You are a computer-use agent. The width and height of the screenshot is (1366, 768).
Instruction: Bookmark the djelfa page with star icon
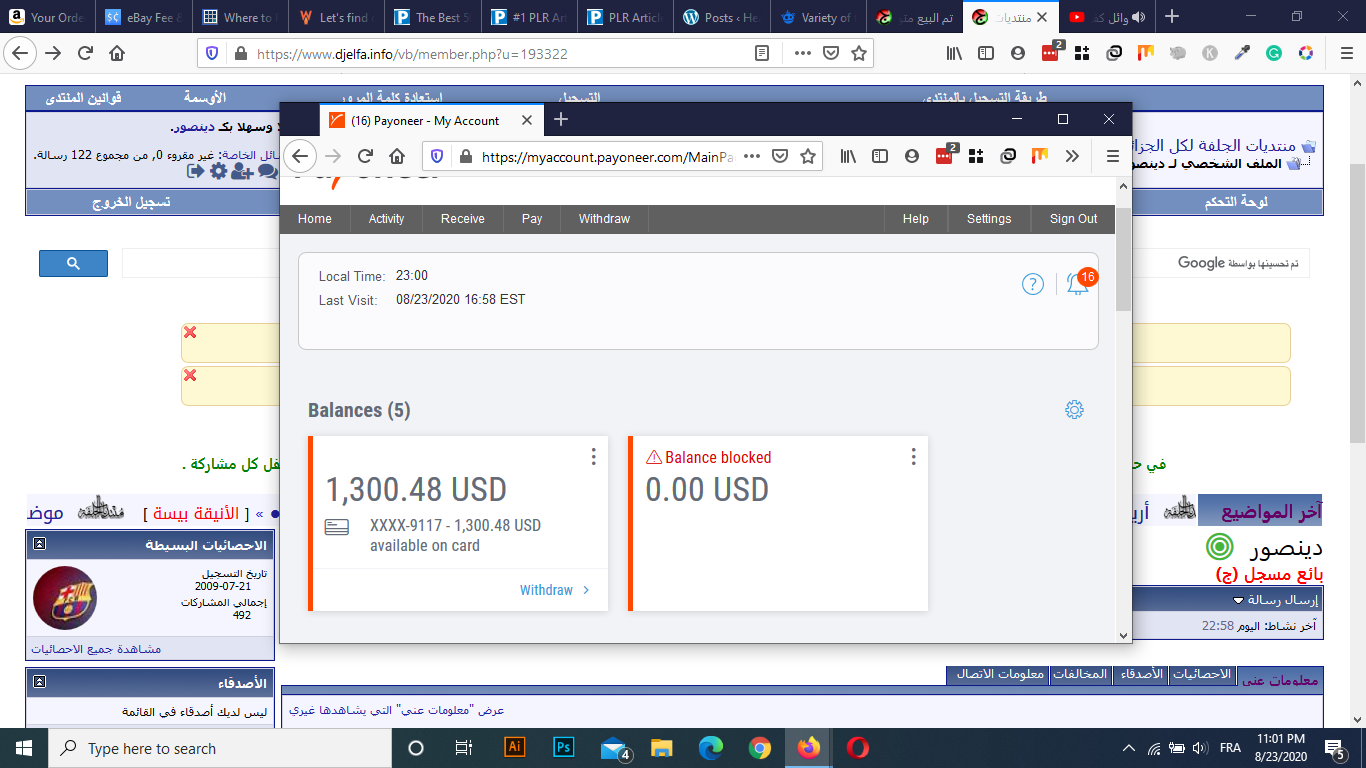[x=858, y=54]
